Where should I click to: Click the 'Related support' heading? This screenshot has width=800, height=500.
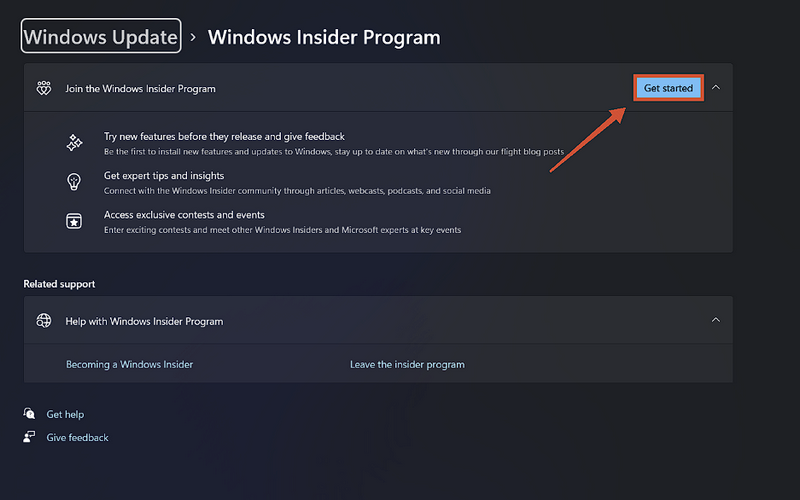tap(59, 284)
